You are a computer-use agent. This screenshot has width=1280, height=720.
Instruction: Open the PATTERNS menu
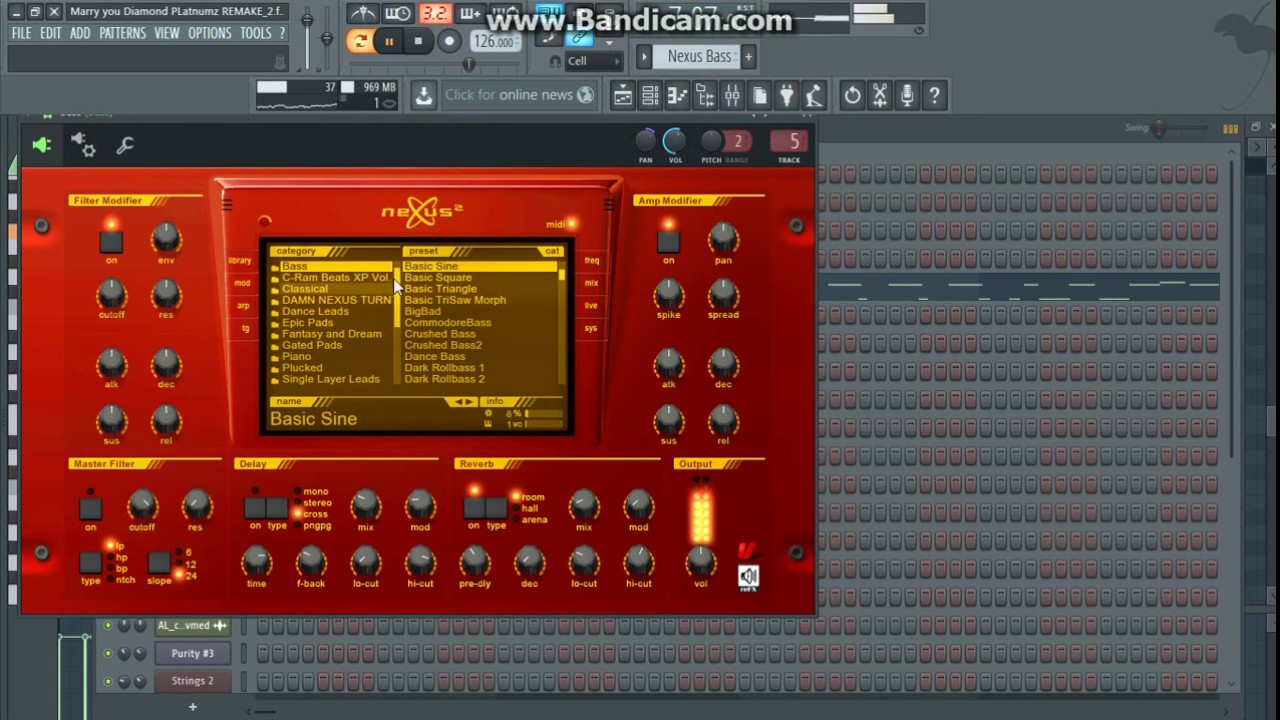point(123,33)
